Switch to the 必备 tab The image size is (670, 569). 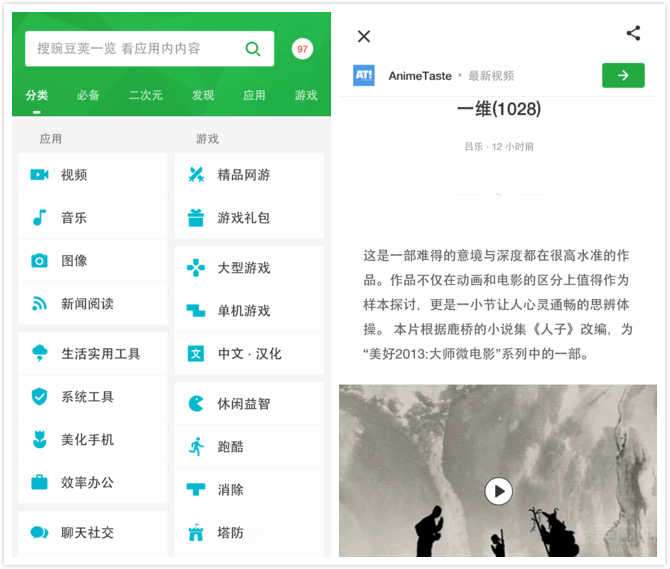click(x=88, y=95)
